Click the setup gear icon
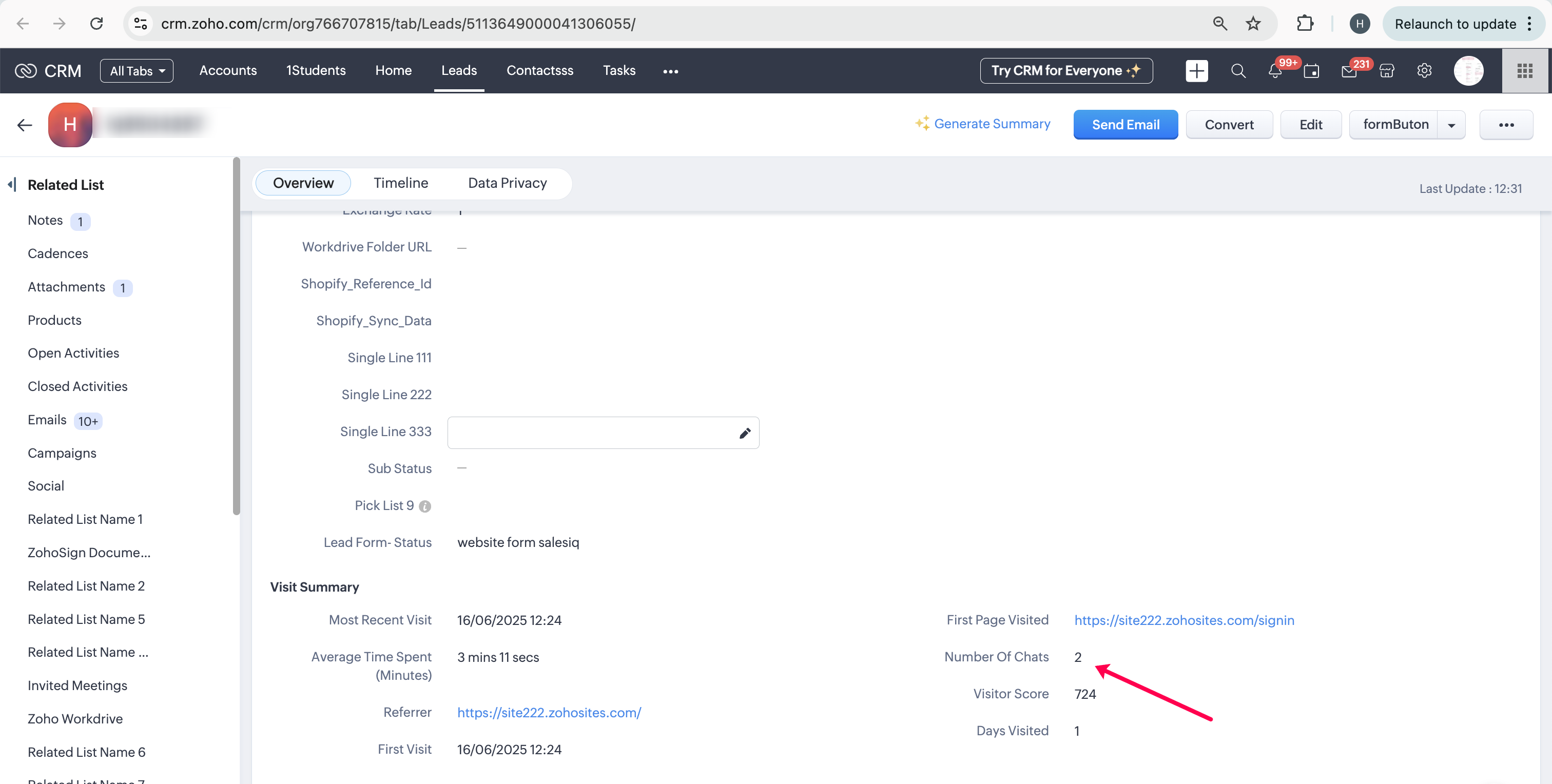Image resolution: width=1552 pixels, height=784 pixels. point(1424,70)
